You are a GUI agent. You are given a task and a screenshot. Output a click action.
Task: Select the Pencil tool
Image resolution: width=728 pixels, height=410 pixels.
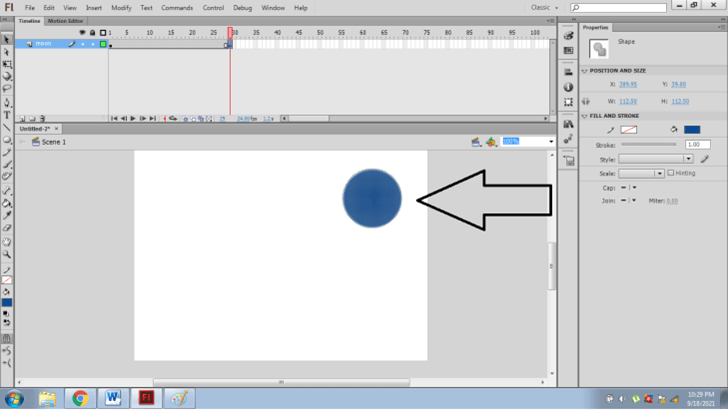click(6, 152)
